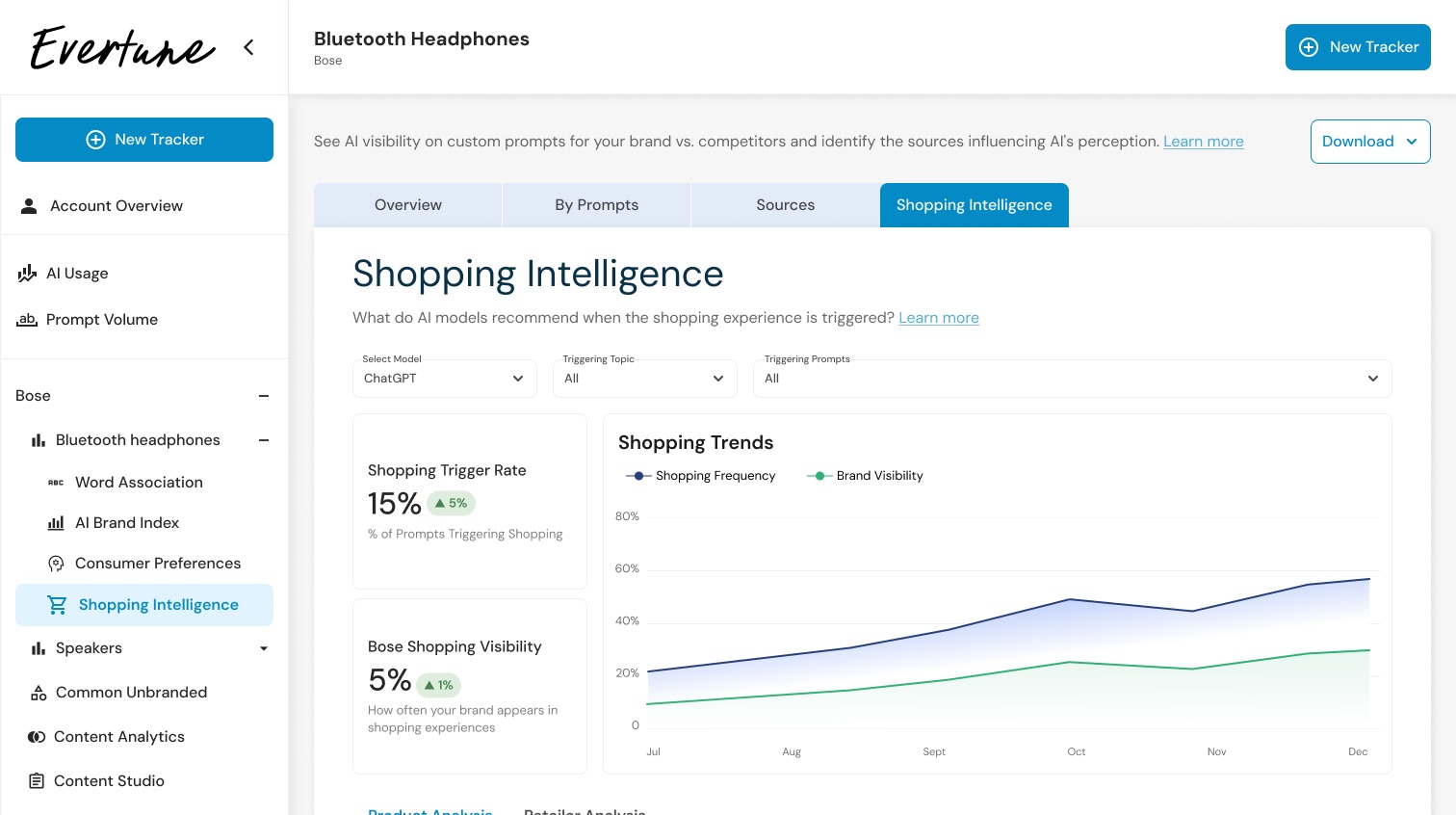This screenshot has height=815, width=1456.
Task: Open Content Analytics
Action: [x=119, y=737]
